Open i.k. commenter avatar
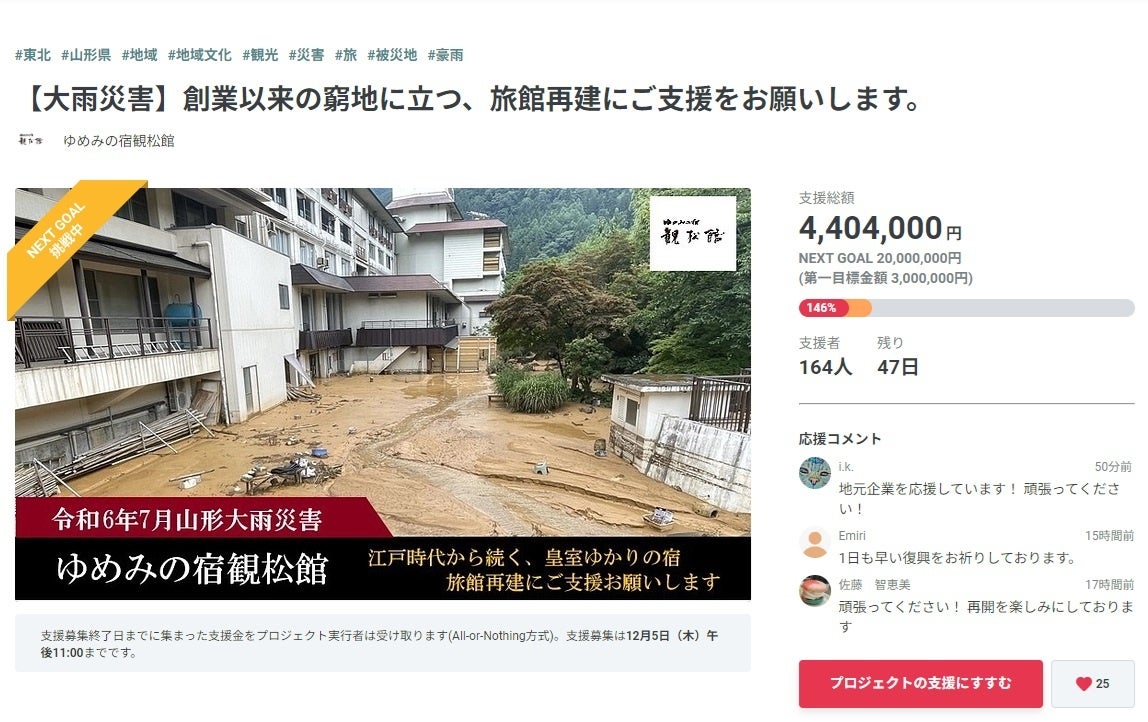The width and height of the screenshot is (1148, 722). click(x=814, y=473)
